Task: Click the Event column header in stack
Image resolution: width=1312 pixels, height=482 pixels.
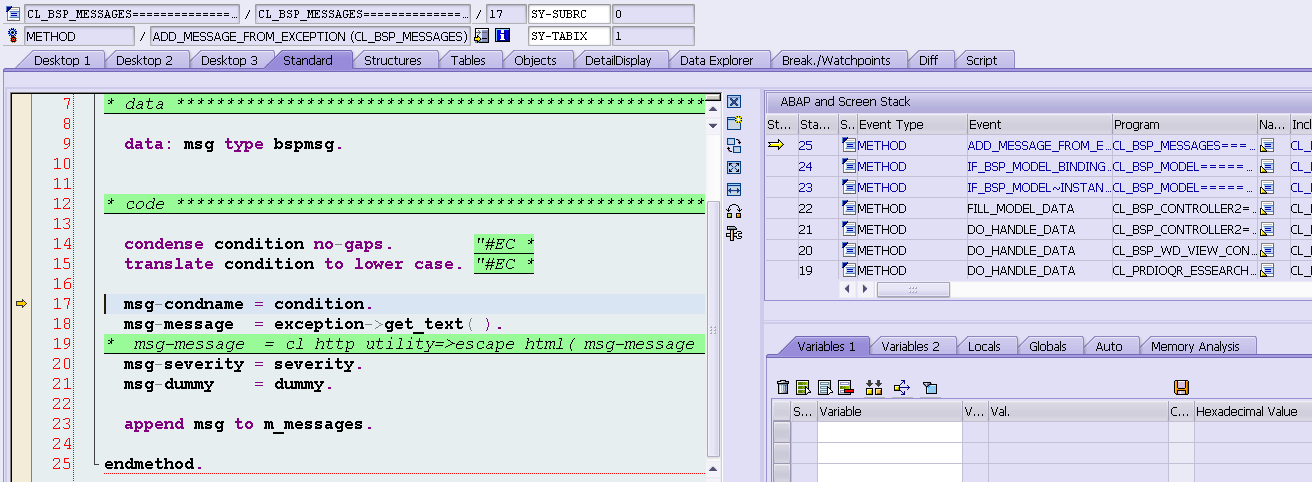Action: 1039,125
